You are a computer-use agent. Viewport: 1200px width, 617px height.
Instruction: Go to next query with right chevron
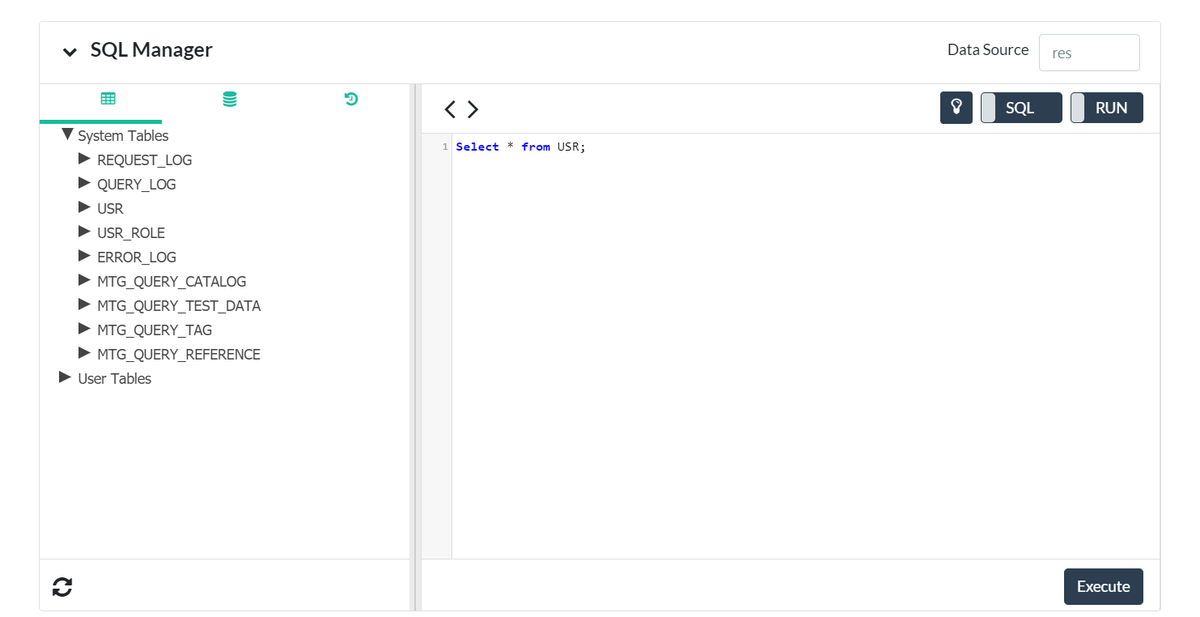pos(473,109)
